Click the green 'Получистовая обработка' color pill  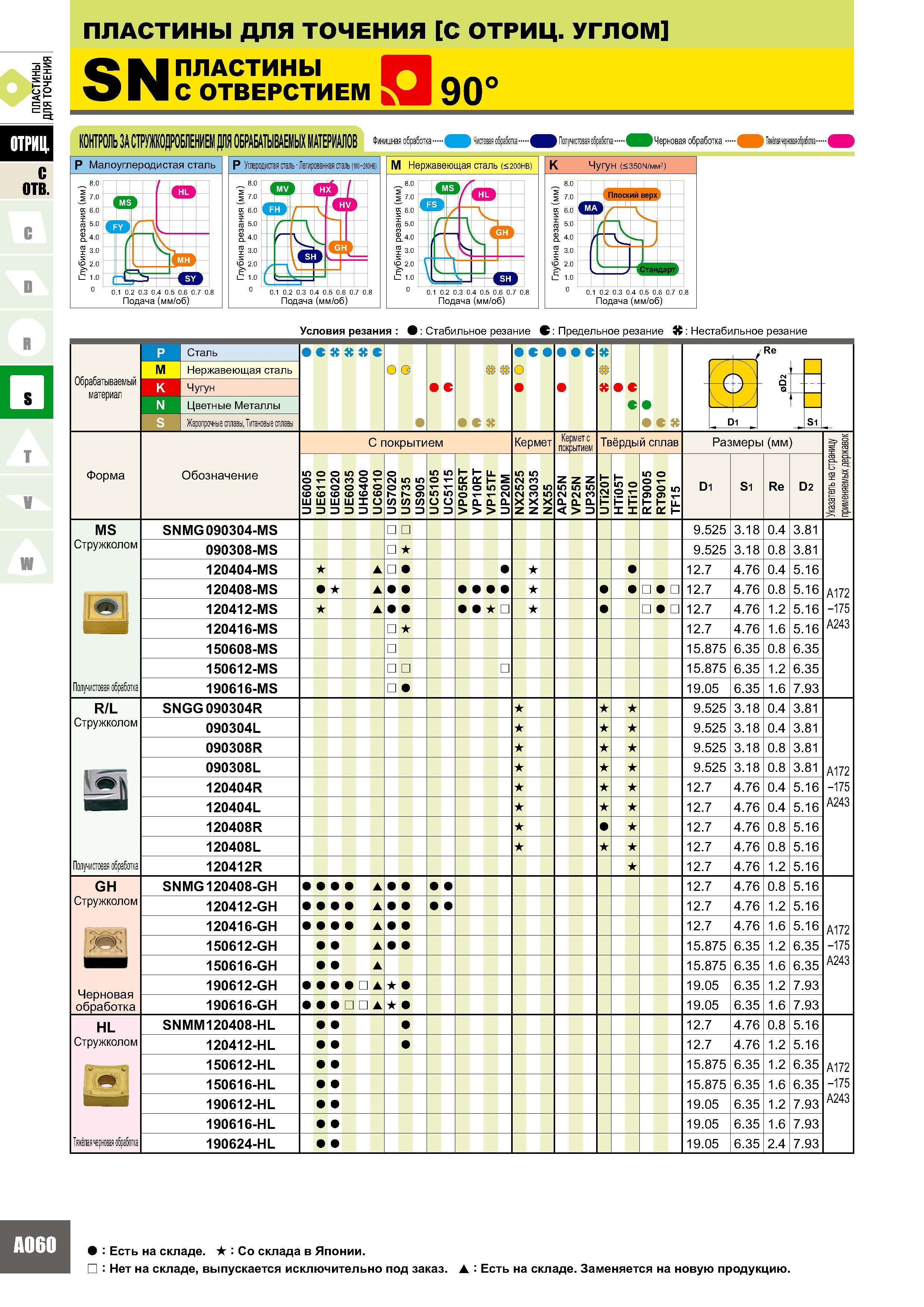(639, 140)
